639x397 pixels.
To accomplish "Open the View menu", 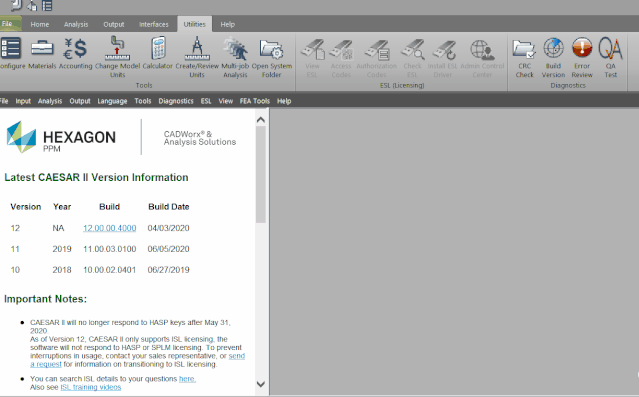I will [x=225, y=101].
